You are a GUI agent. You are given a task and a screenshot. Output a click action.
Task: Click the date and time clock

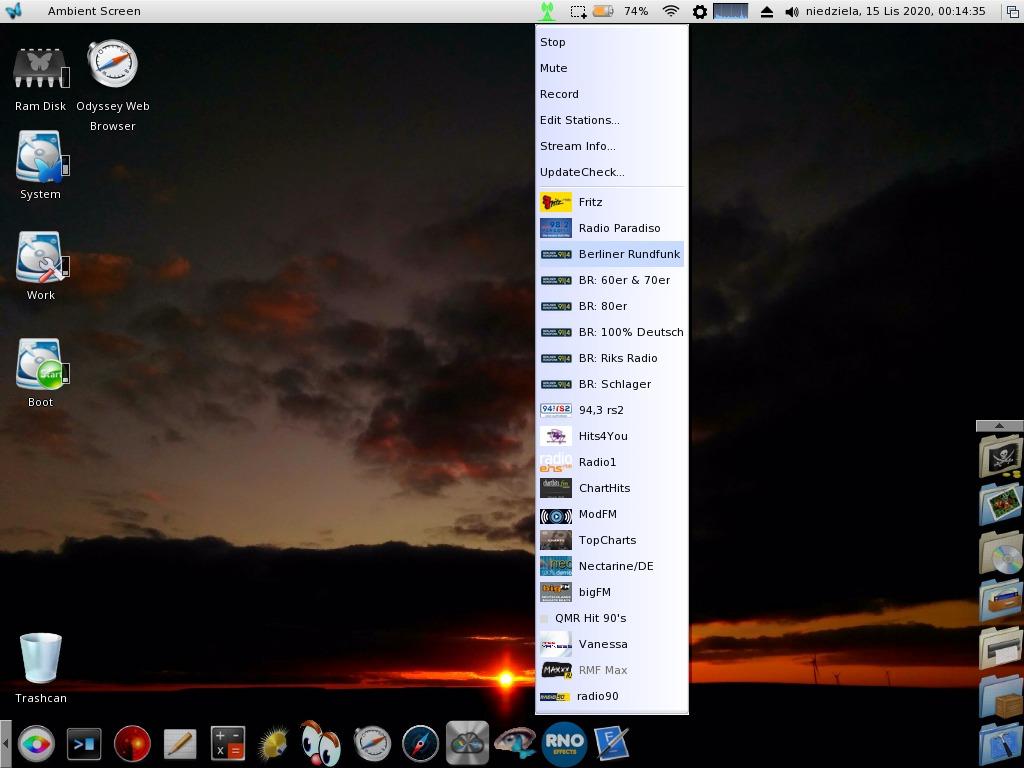pyautogui.click(x=895, y=11)
